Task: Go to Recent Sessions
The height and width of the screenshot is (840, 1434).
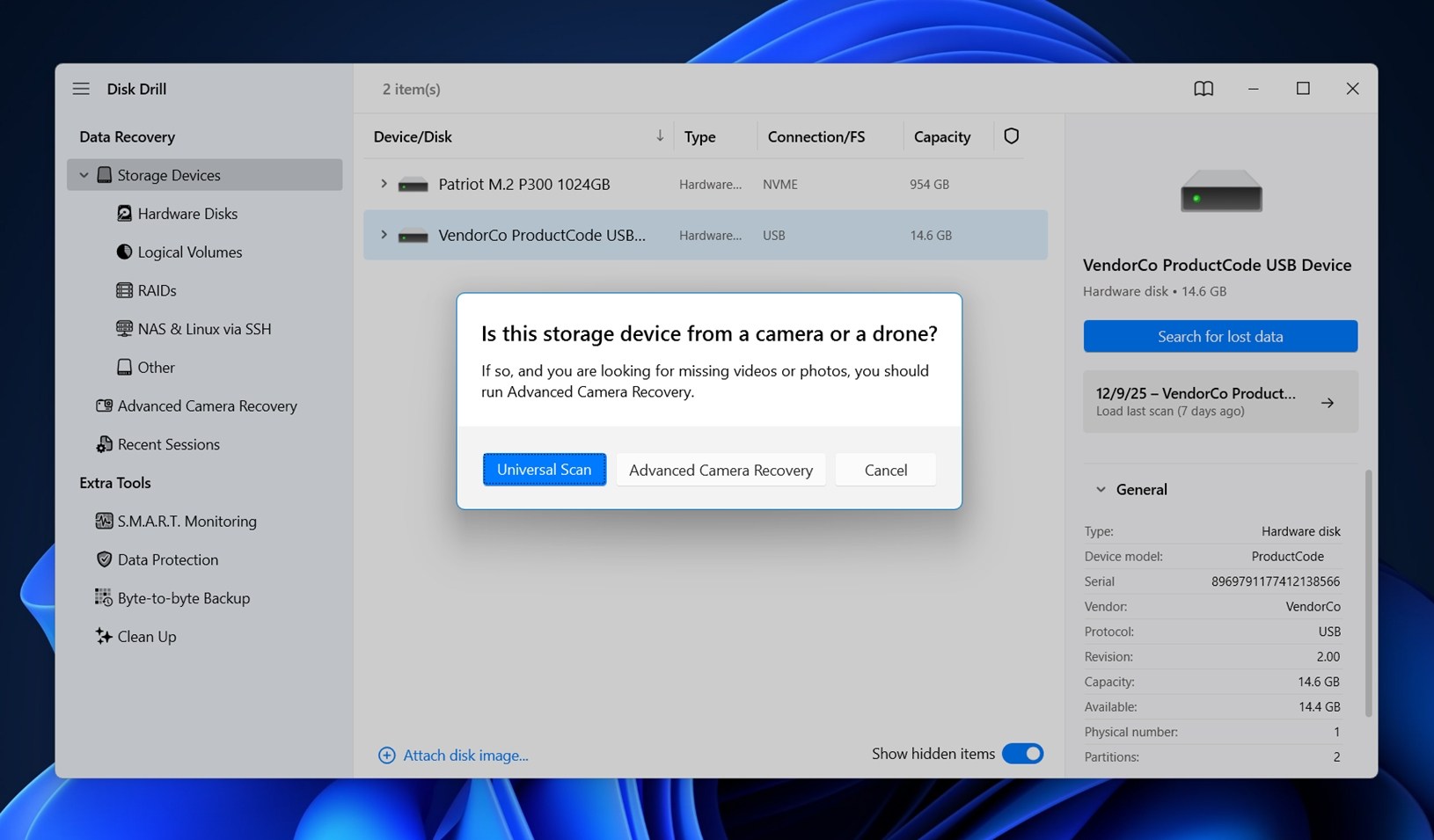Action: click(x=168, y=444)
